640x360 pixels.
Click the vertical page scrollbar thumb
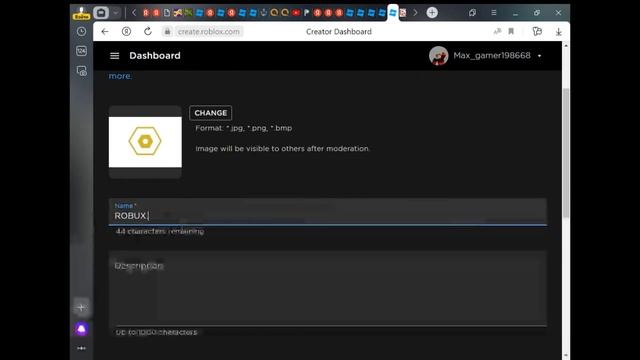[x=566, y=153]
